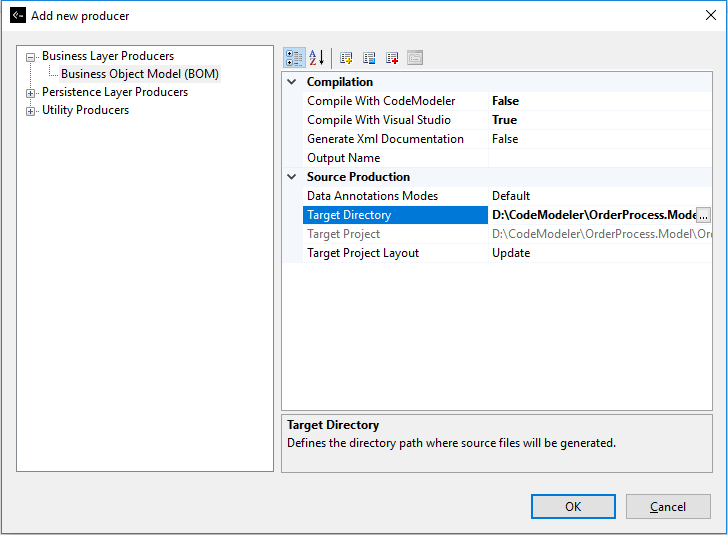
Task: Expand the Utility Producers node
Action: [x=31, y=111]
